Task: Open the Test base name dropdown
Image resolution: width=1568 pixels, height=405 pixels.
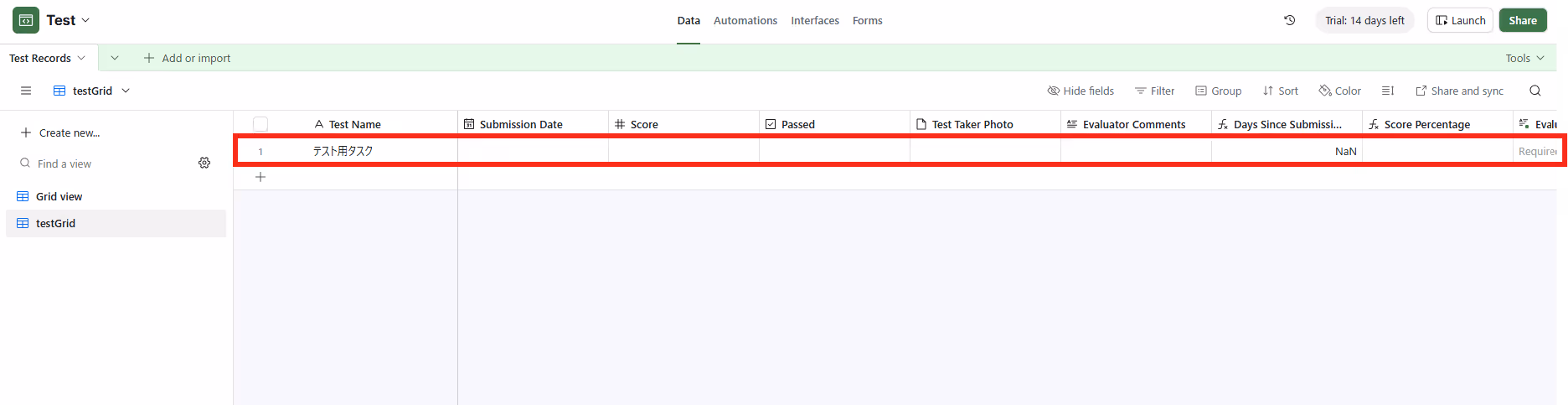Action: (x=69, y=20)
